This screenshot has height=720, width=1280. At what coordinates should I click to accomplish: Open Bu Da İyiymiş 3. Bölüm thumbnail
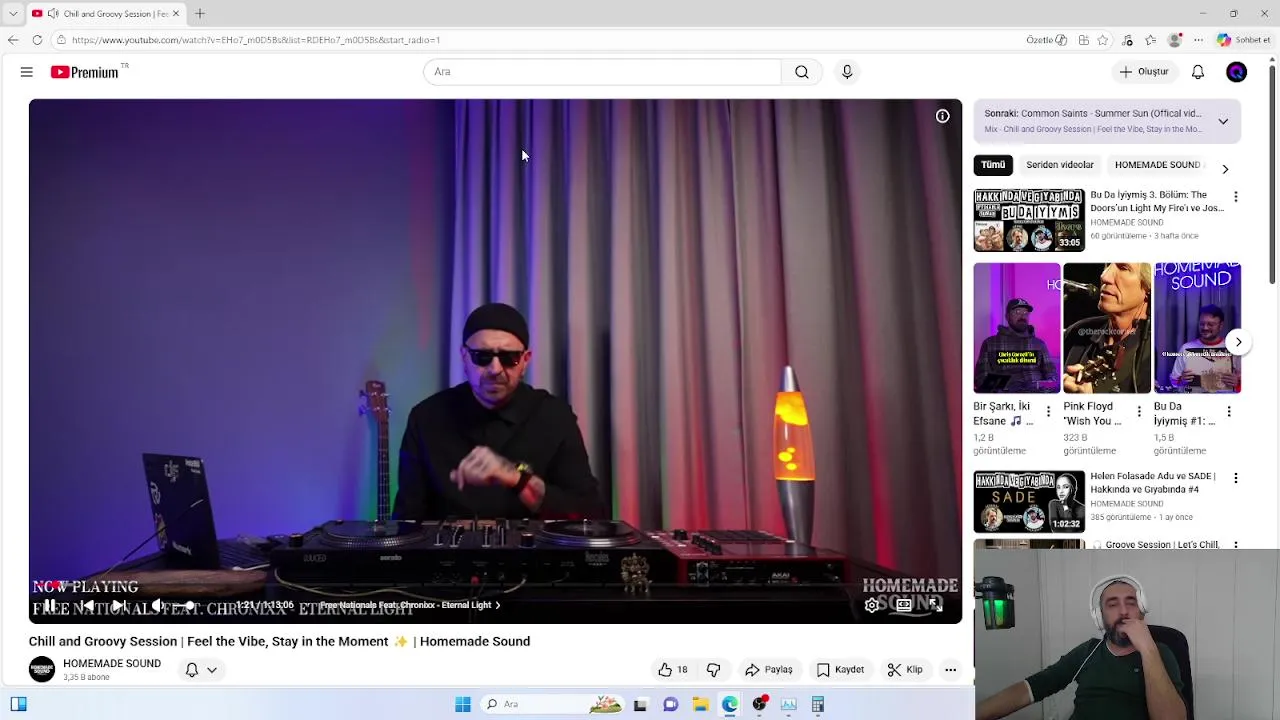pos(1029,220)
